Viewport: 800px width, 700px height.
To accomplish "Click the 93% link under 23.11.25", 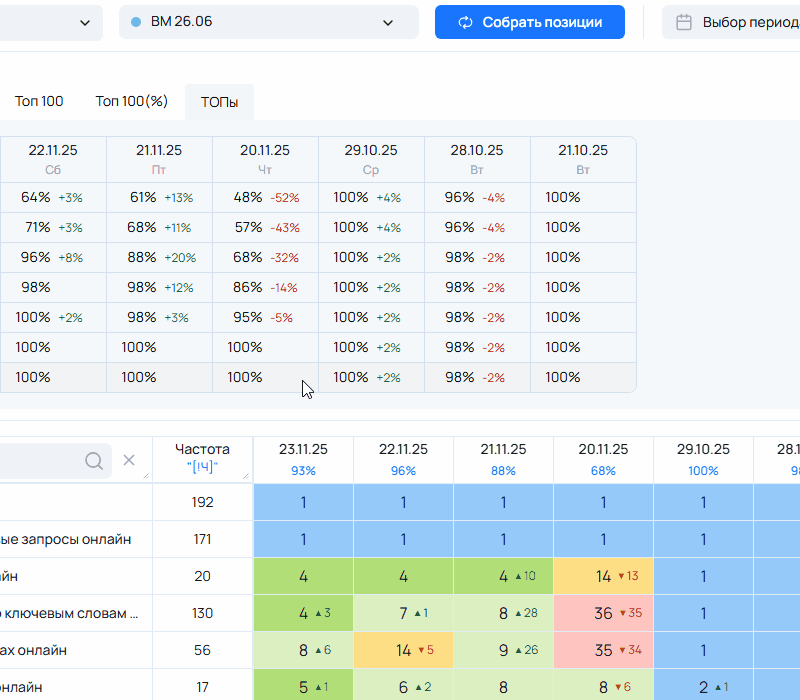I will point(303,470).
